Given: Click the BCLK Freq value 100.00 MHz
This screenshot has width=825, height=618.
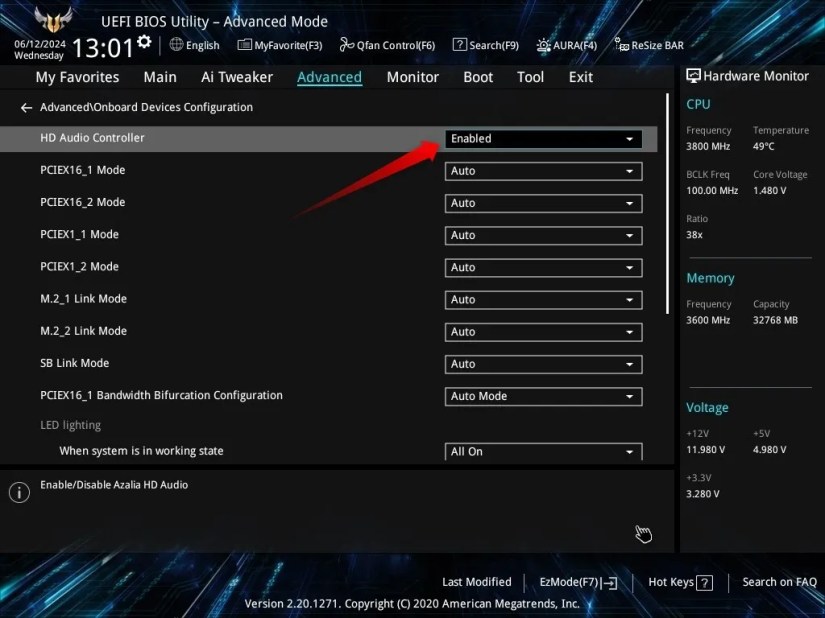Looking at the screenshot, I should pos(712,191).
